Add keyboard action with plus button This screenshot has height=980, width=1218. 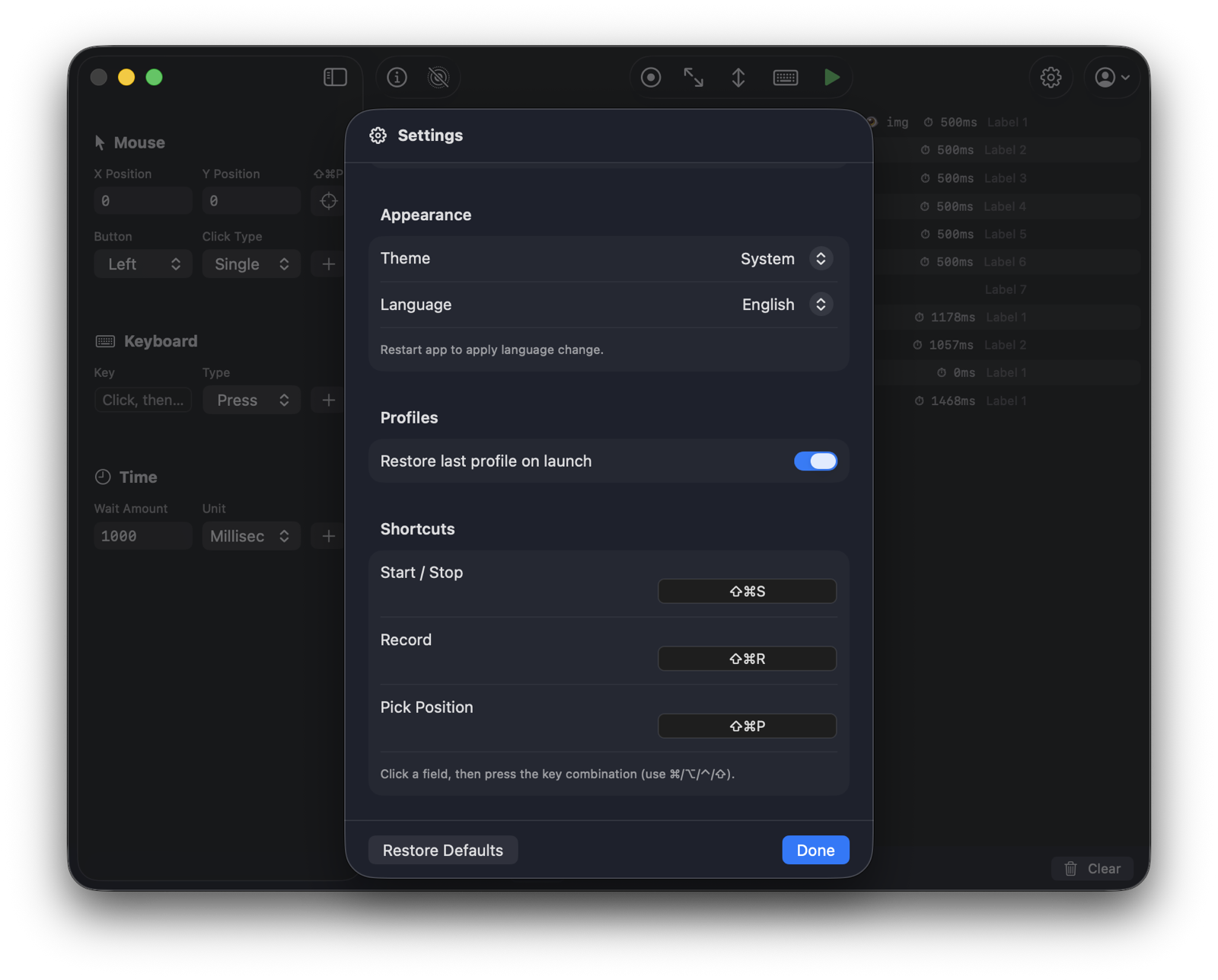coord(328,400)
